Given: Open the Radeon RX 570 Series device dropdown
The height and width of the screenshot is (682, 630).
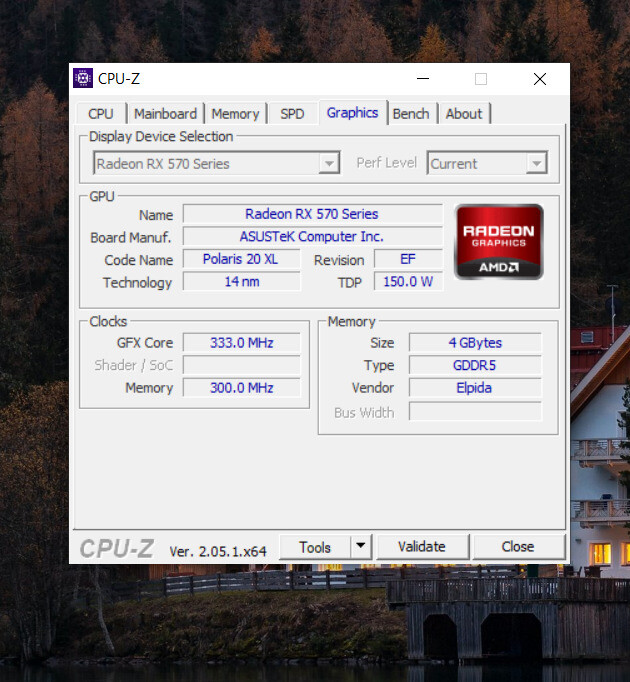Looking at the screenshot, I should point(216,164).
